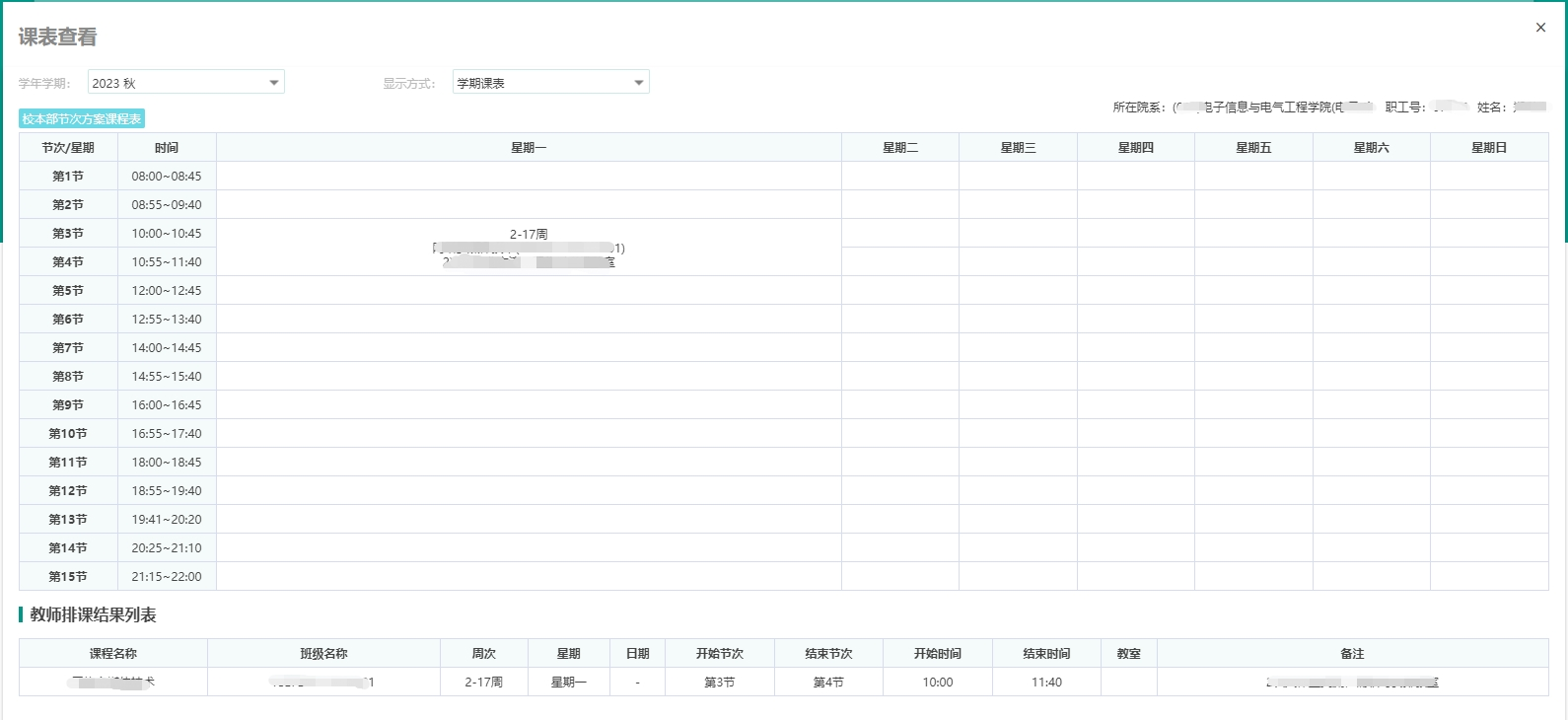Click the 10:55~11:40 time cell
The image size is (1568, 720).
click(x=167, y=261)
